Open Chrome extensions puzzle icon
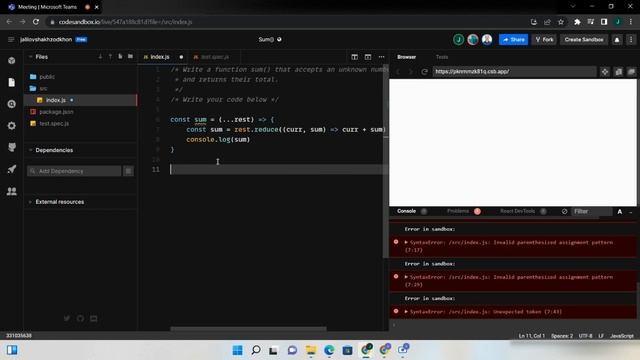The height and width of the screenshot is (360, 640). click(577, 22)
